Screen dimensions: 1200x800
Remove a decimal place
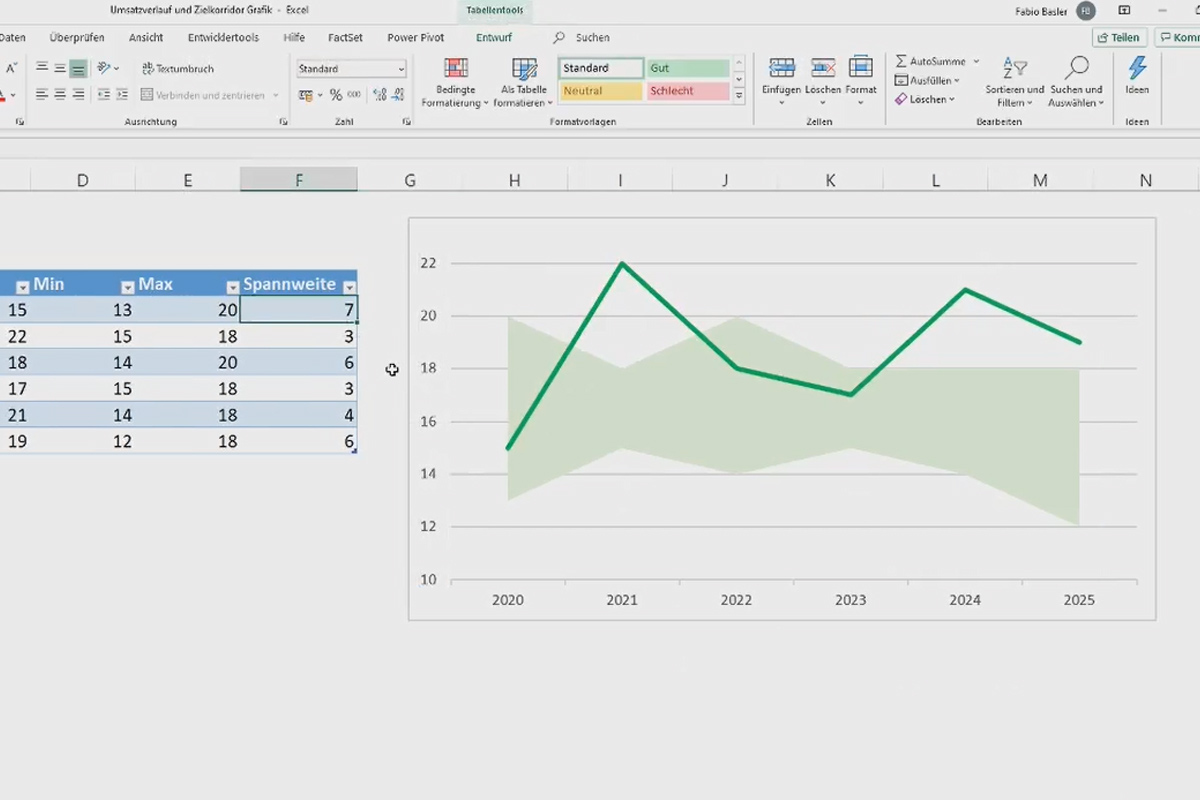coord(398,95)
